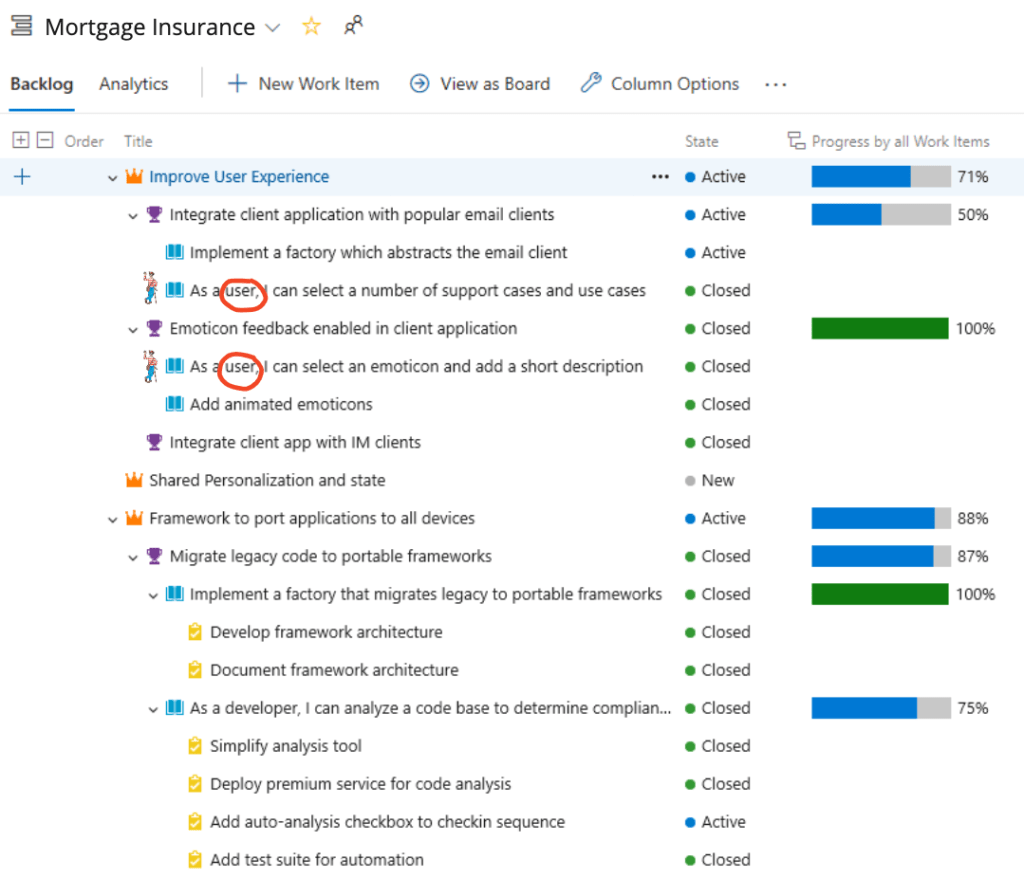Click the favorite star next to Mortgage Insurance
Image resolution: width=1024 pixels, height=878 pixels.
[311, 27]
